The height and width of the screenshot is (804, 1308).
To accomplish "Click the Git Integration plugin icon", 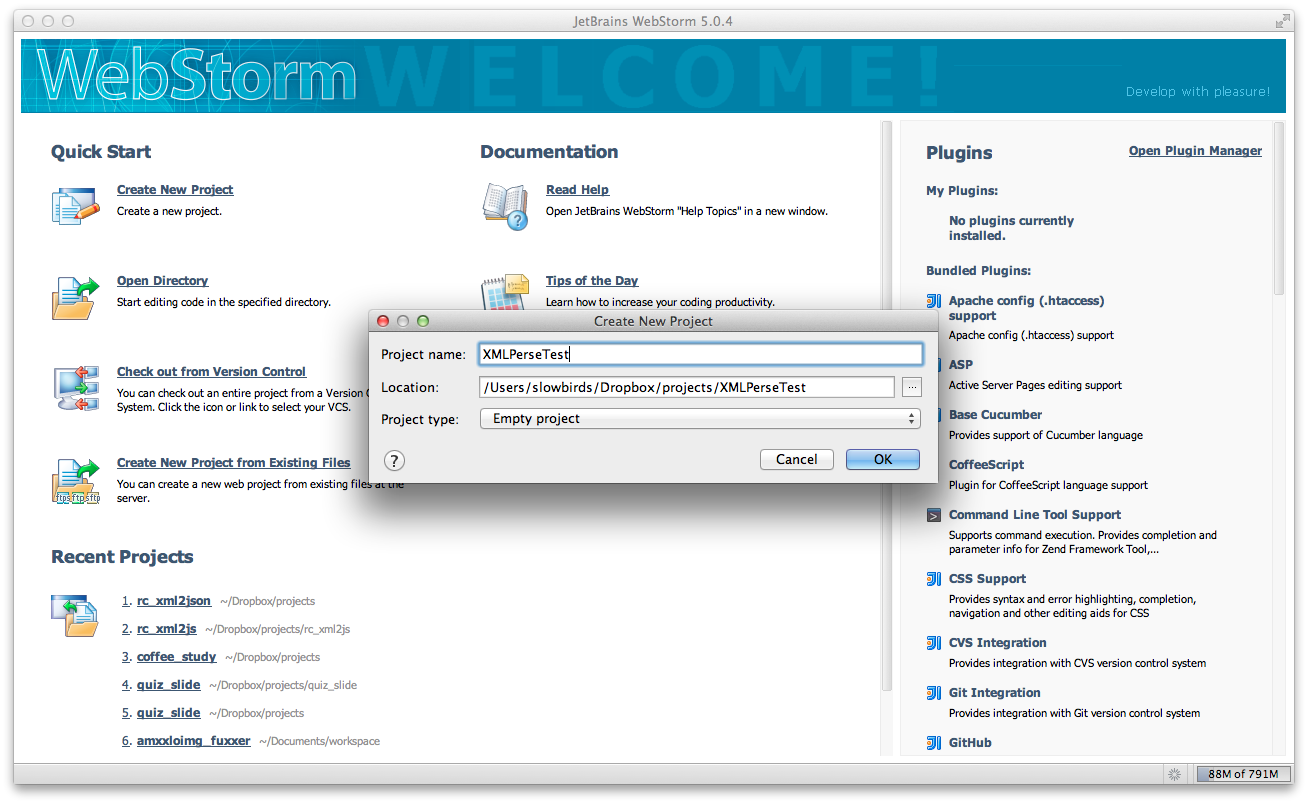I will point(932,693).
